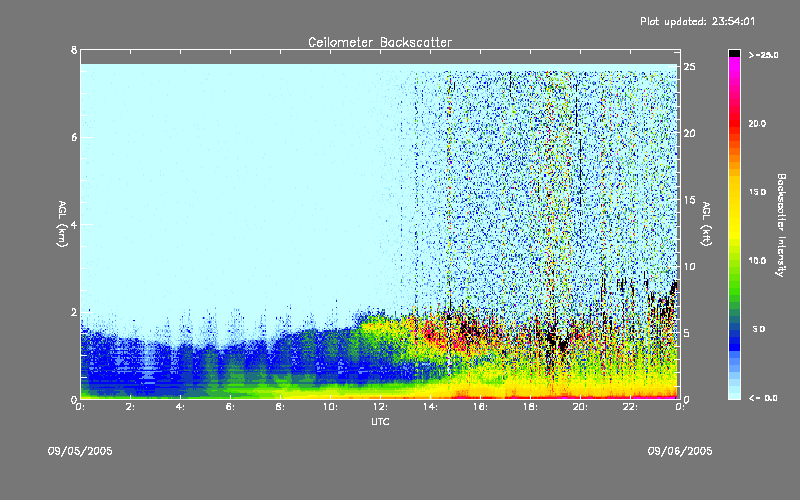The height and width of the screenshot is (500, 800).
Task: Click the '25' tick on the kft axis
Action: (x=690, y=67)
